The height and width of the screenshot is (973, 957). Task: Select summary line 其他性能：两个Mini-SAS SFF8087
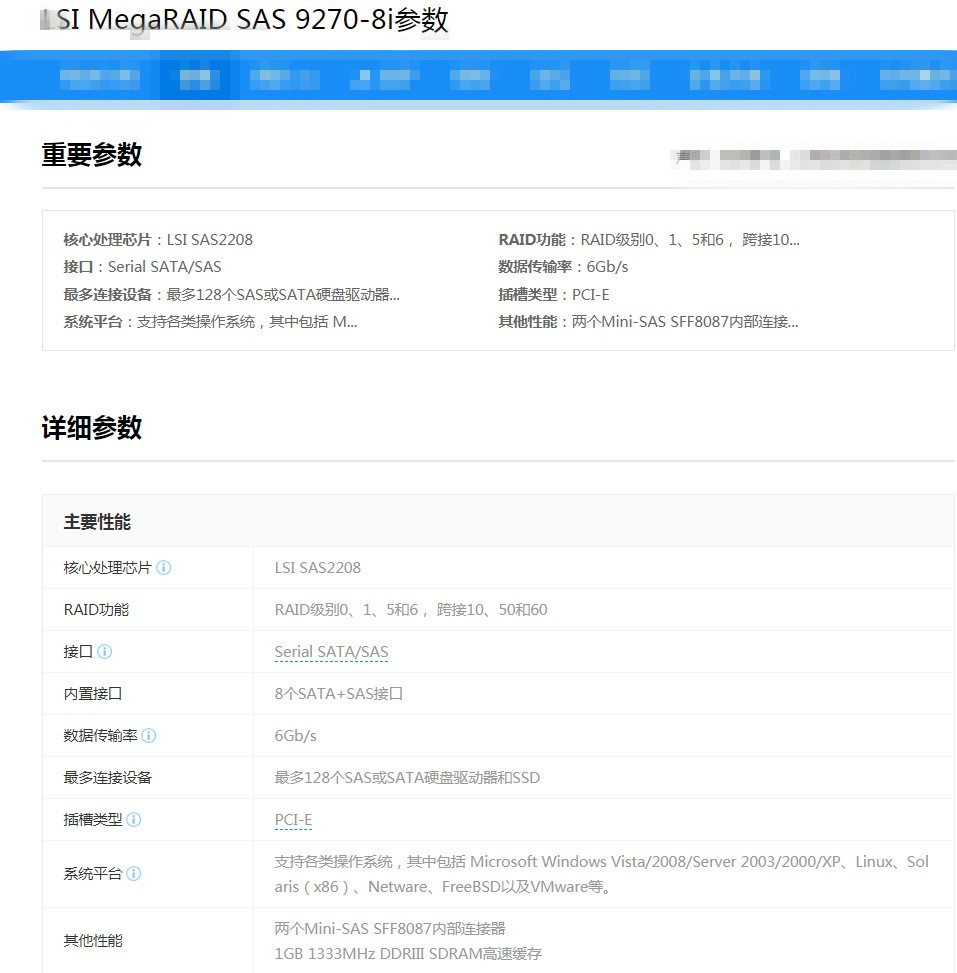click(649, 322)
